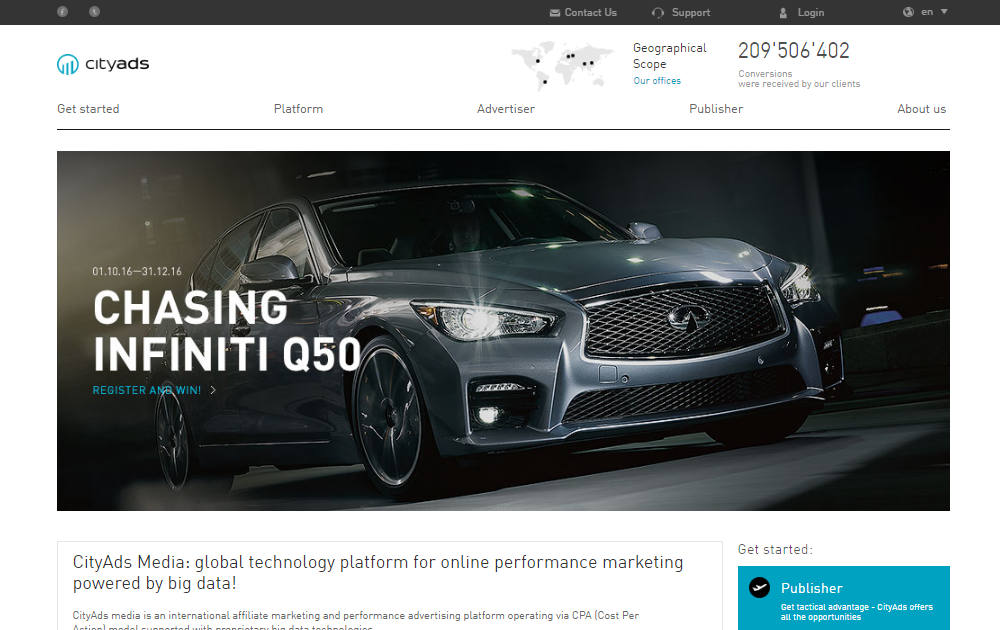Click the airplane icon in the Publisher box
The height and width of the screenshot is (630, 1000).
tap(760, 588)
